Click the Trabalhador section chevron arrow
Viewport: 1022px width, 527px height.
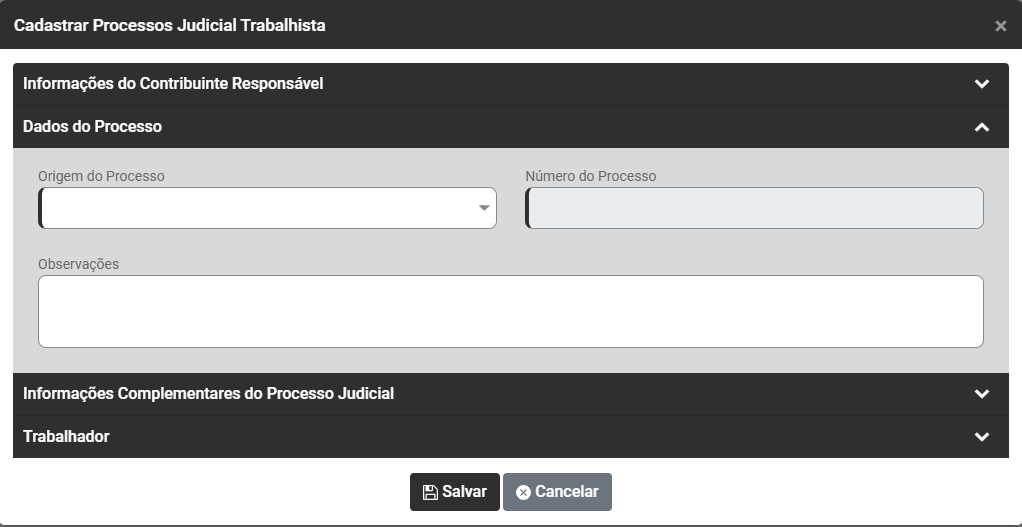coord(981,437)
